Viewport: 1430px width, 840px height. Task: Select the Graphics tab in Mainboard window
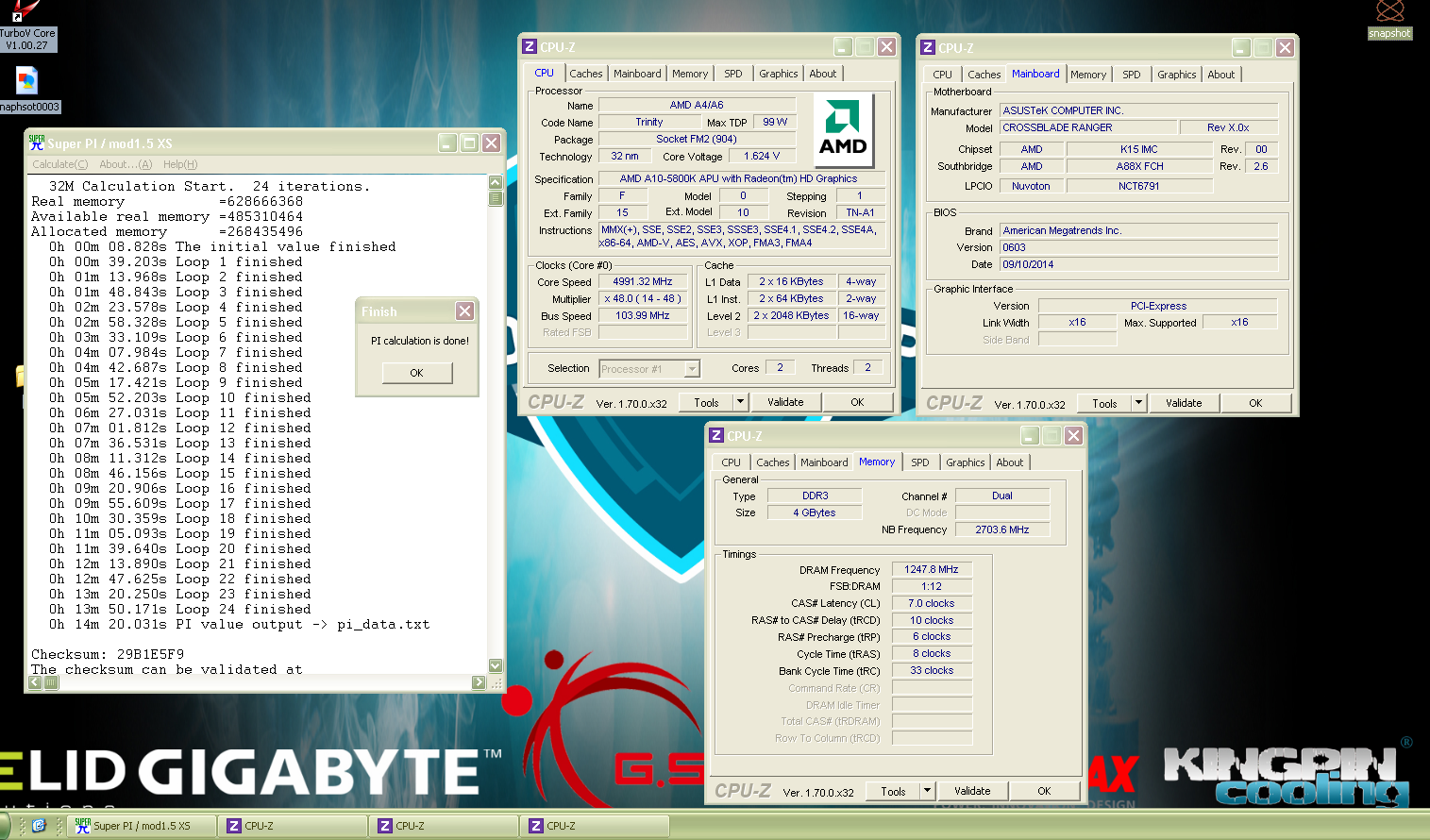click(x=1176, y=75)
